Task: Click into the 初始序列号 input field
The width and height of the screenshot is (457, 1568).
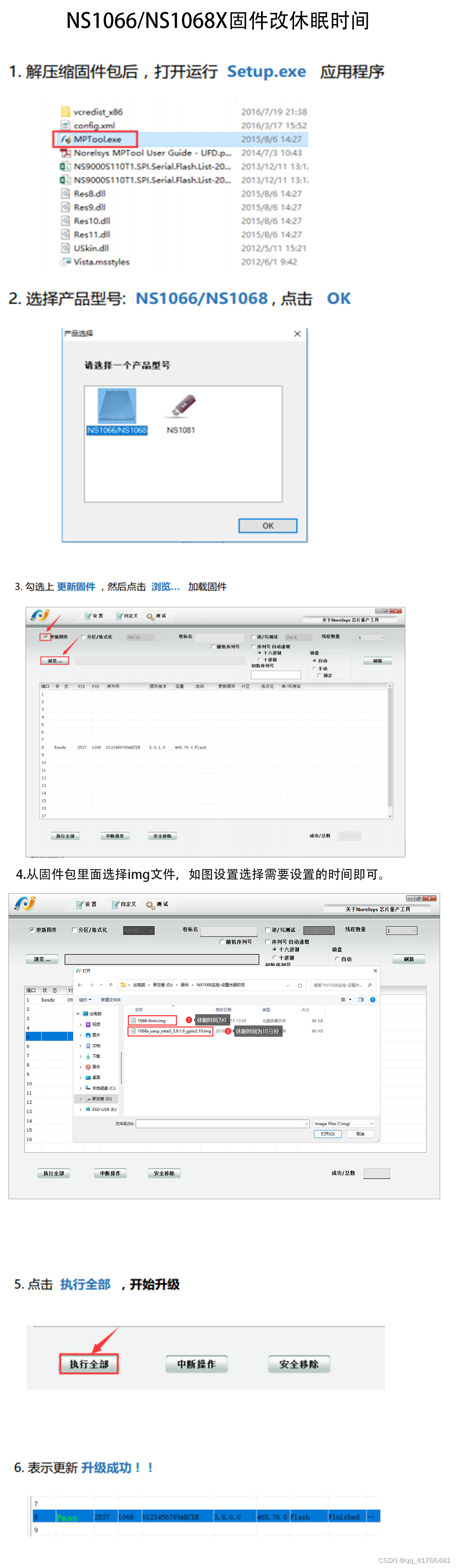Action: point(276,674)
